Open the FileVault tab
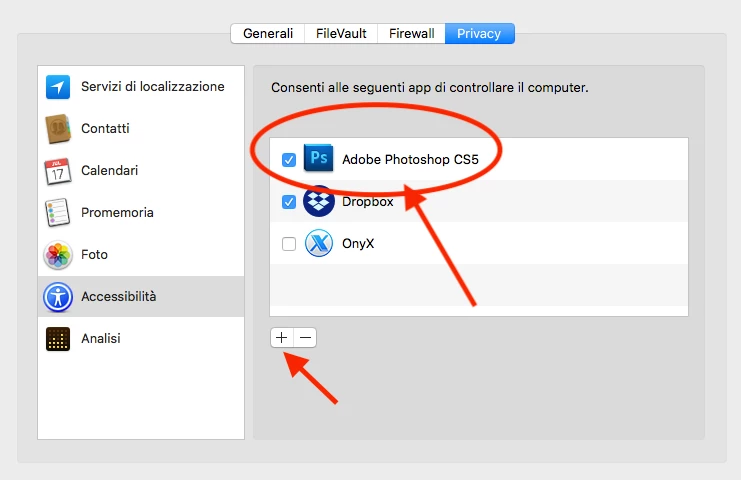 [341, 34]
